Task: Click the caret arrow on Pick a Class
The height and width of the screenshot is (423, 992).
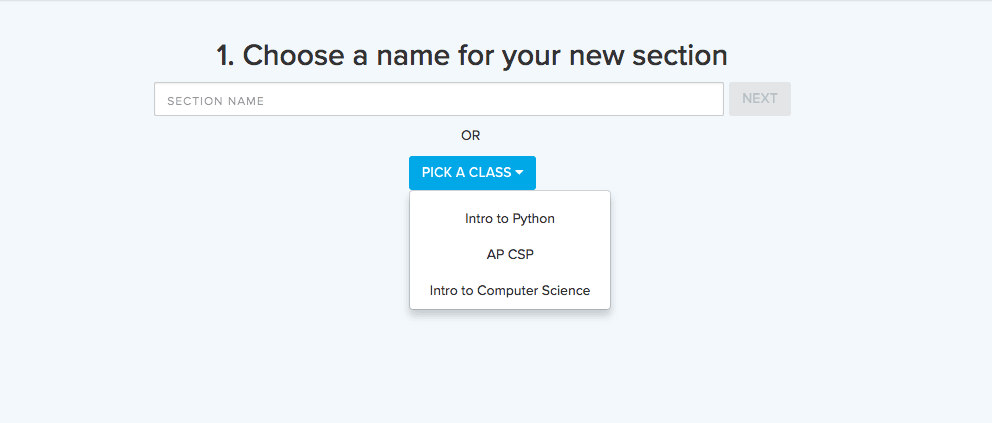Action: [520, 173]
